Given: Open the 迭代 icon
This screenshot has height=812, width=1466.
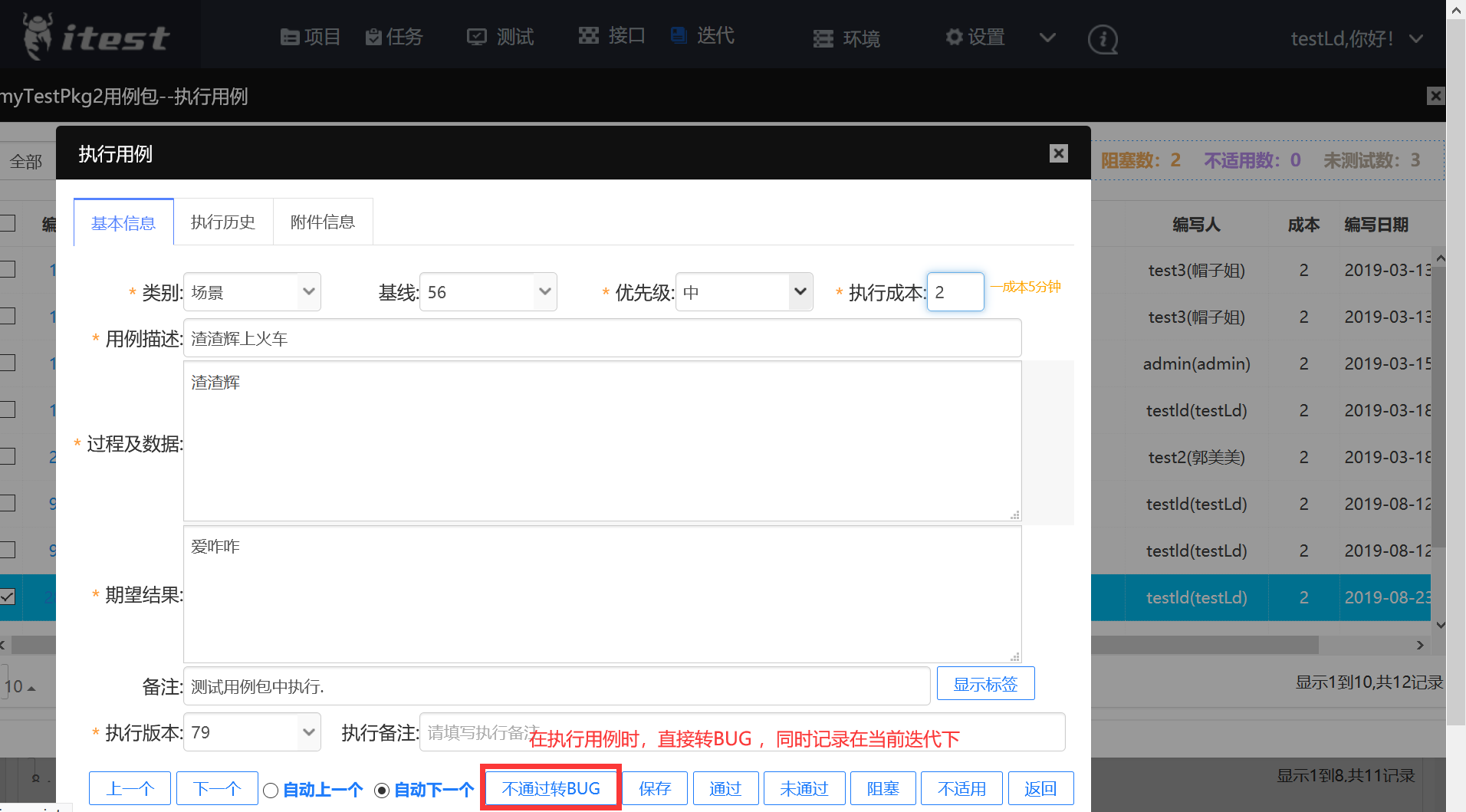Looking at the screenshot, I should tap(679, 35).
